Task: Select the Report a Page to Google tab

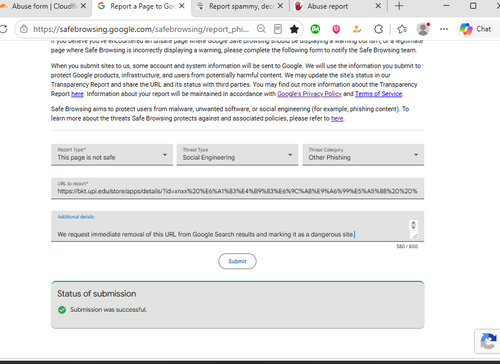Action: (x=142, y=6)
